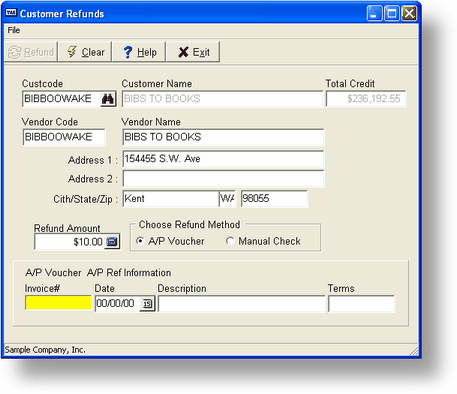Click the city field containing Kent
Viewport: 457px width, 394px height.
tap(171, 199)
